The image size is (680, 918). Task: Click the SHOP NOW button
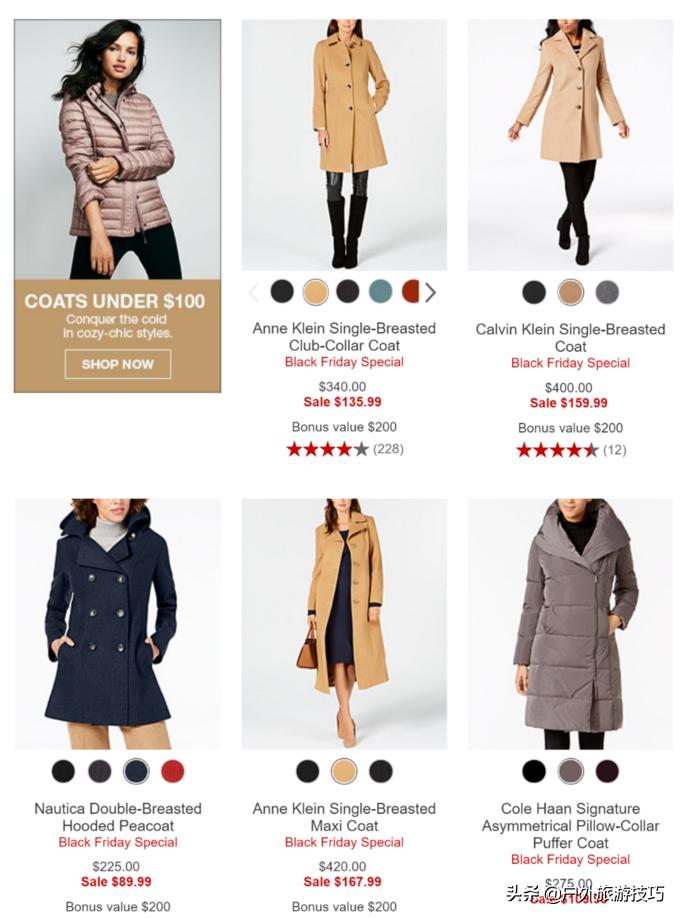coord(118,364)
